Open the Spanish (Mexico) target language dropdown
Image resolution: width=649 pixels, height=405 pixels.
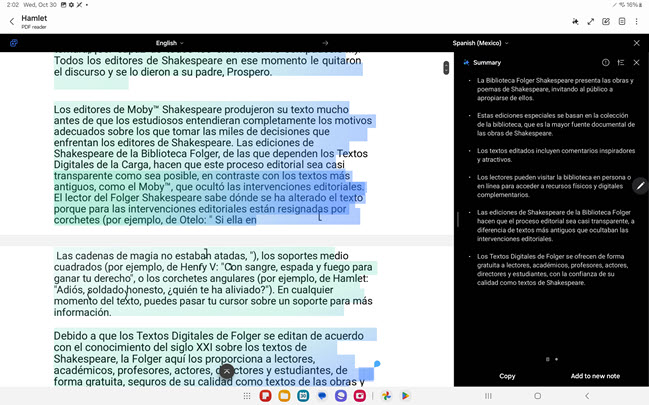click(x=480, y=43)
